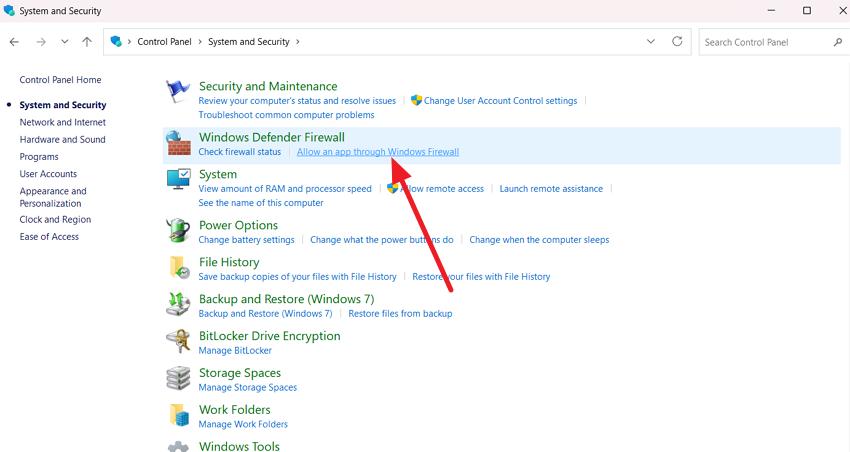Expand the chevron before Control Panel breadcrumb
This screenshot has height=452, width=850.
pos(130,42)
